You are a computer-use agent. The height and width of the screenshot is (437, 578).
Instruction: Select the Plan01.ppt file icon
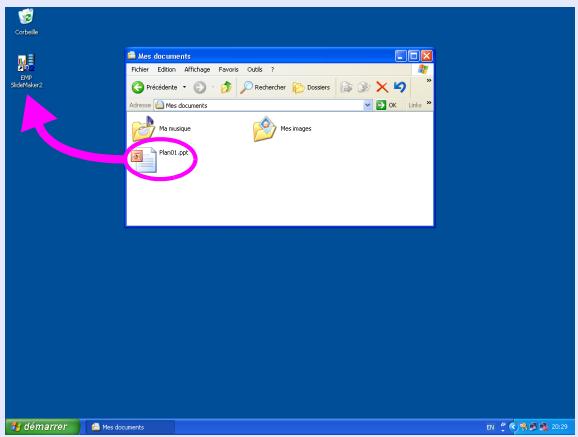[144, 160]
